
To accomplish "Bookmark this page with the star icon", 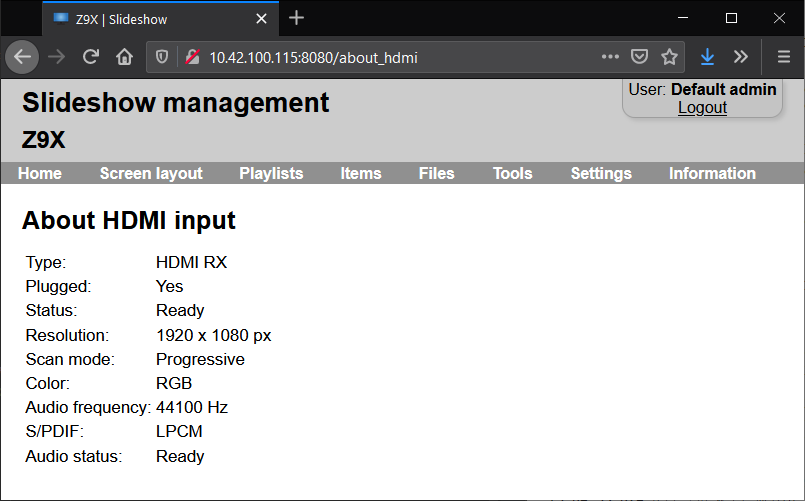I will (x=669, y=56).
